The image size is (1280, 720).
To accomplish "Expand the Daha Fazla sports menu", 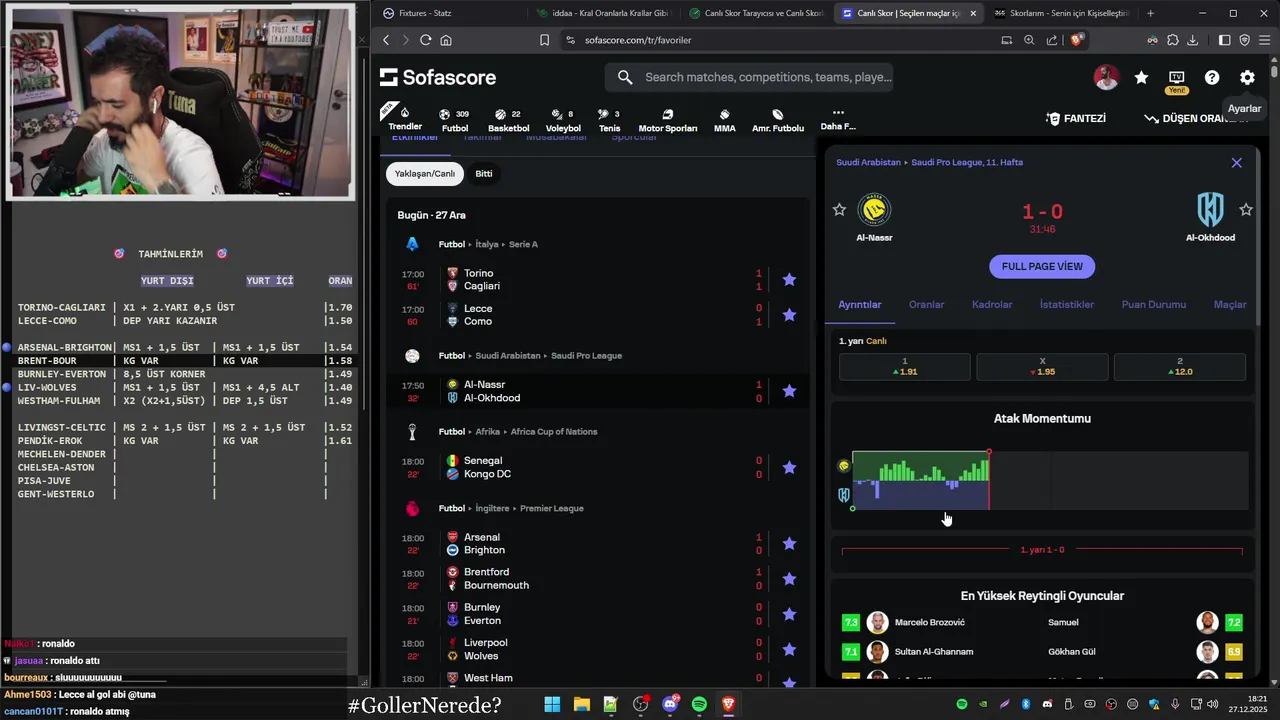I will (838, 119).
